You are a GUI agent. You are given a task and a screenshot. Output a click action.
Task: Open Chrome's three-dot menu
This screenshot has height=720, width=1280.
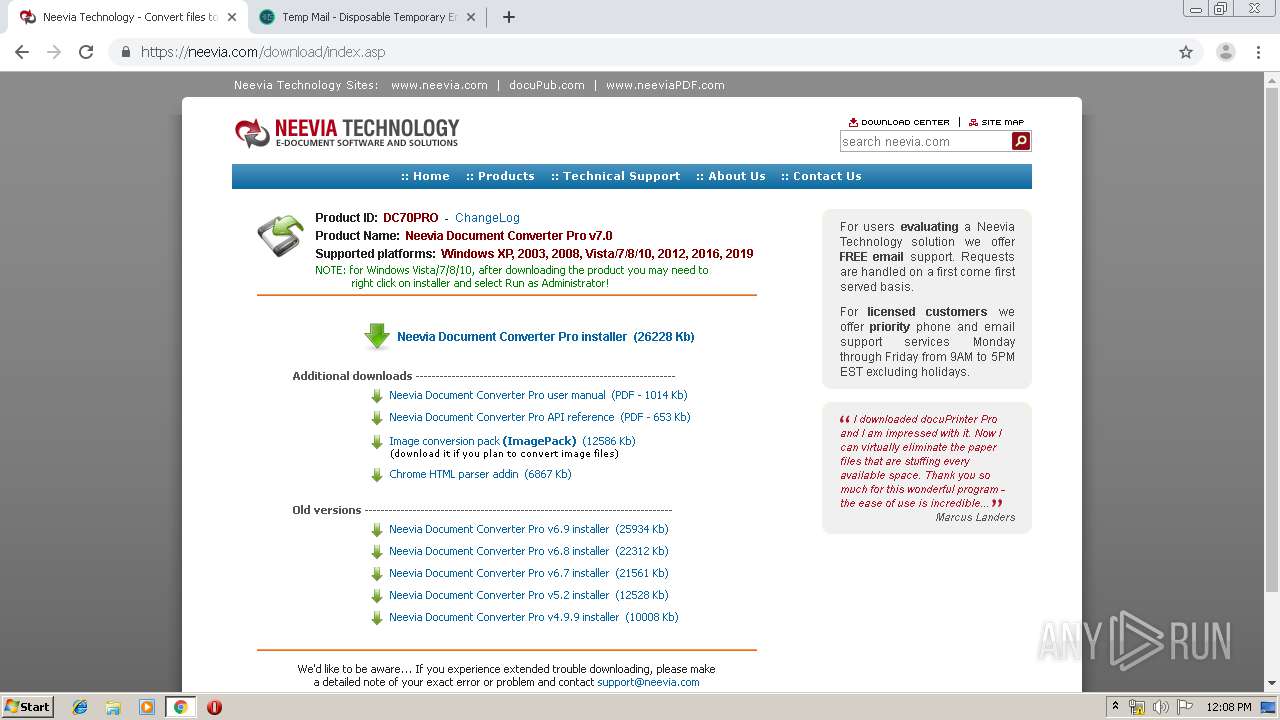[x=1258, y=52]
